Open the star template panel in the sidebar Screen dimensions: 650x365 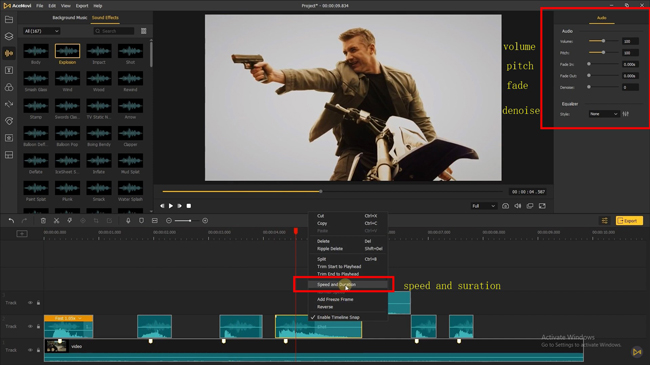(9, 138)
